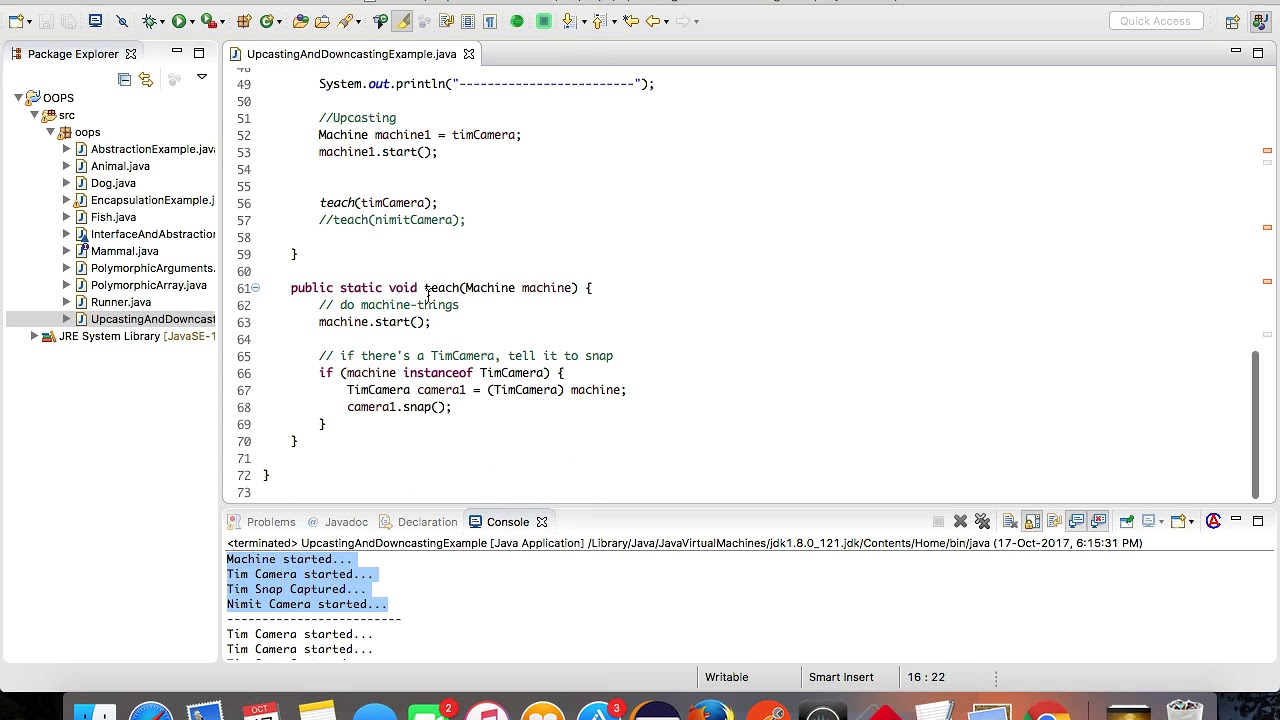Viewport: 1280px width, 720px height.
Task: Toggle Show Console When Standard Error Changes
Action: (x=1098, y=521)
